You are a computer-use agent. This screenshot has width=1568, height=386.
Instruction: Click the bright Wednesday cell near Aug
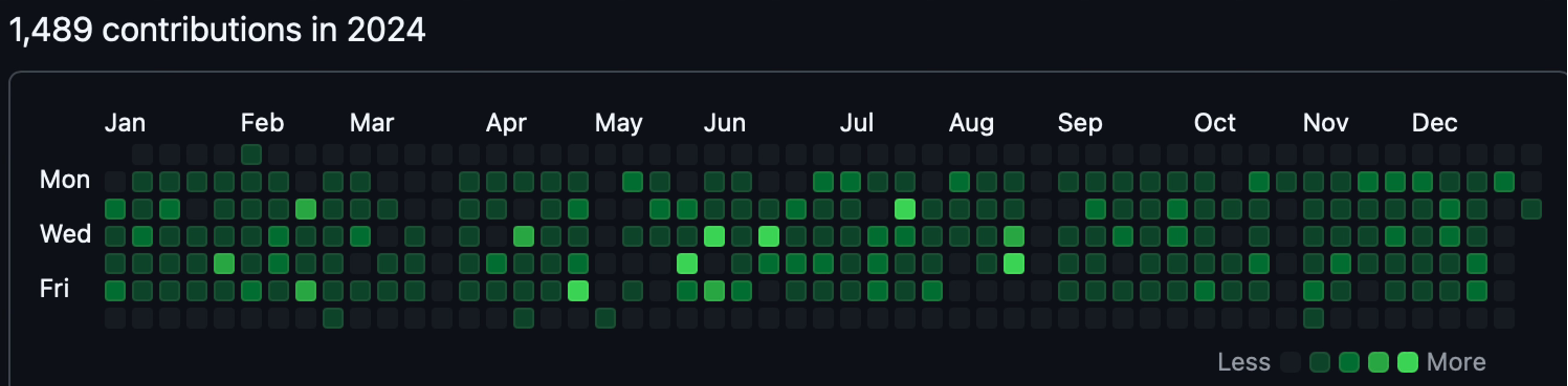(1014, 236)
